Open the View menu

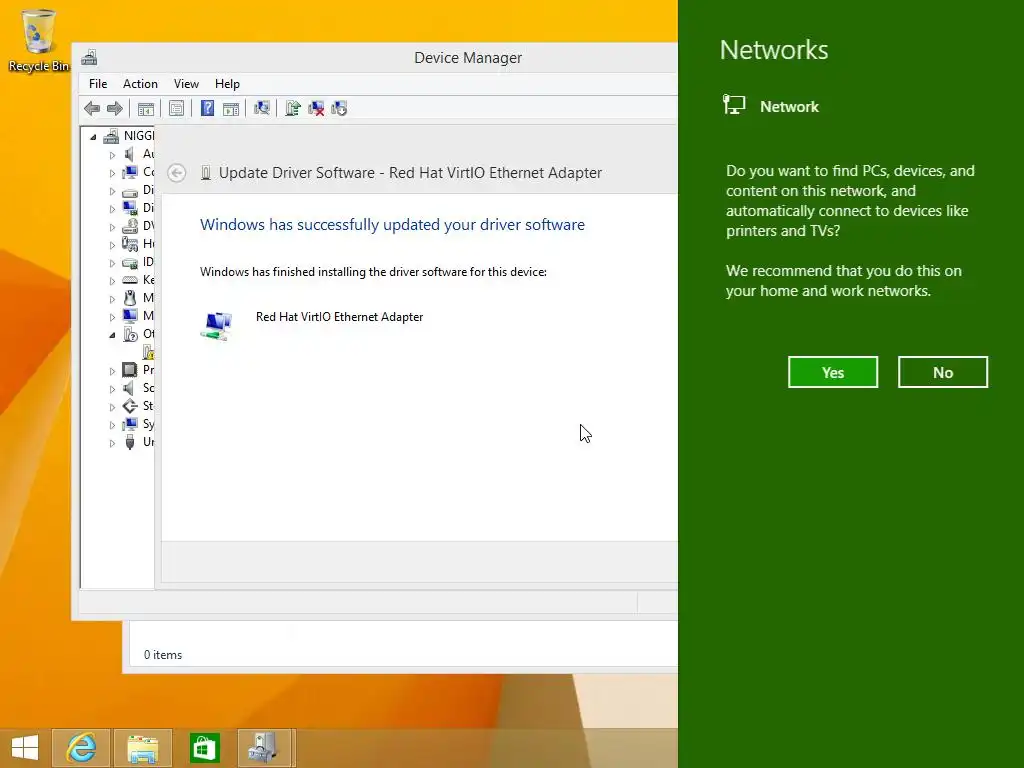[186, 84]
